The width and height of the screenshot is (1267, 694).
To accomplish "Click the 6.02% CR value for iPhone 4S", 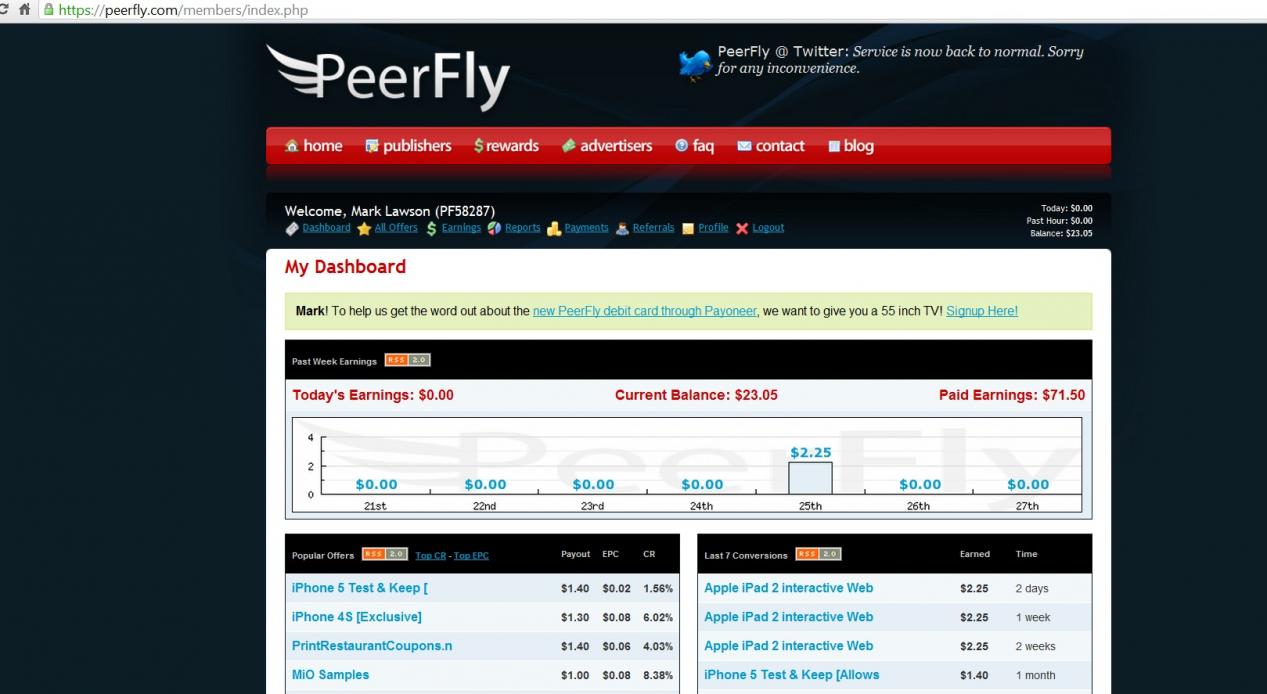I will 658,617.
